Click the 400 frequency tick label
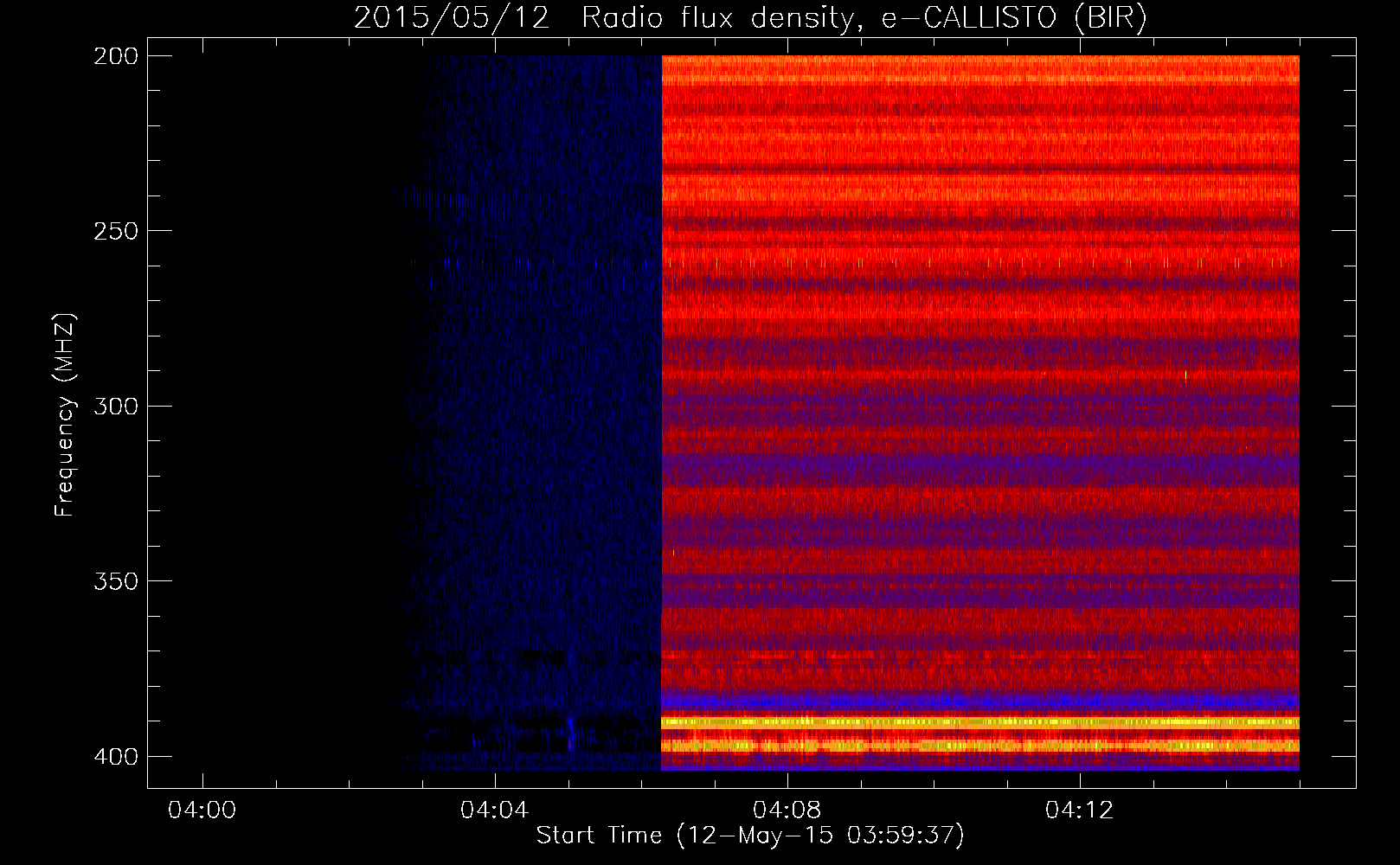The image size is (1400, 865). pos(116,757)
